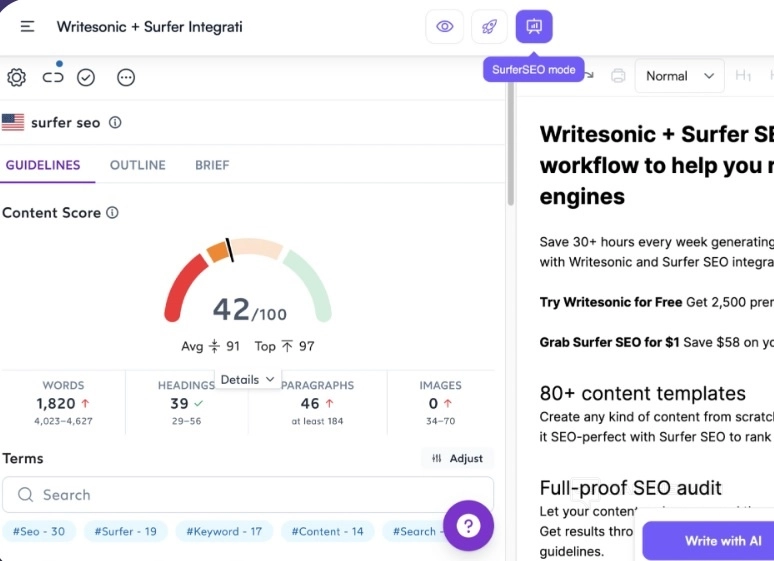The width and height of the screenshot is (774, 561).
Task: Click the link share icon
Action: [53, 77]
